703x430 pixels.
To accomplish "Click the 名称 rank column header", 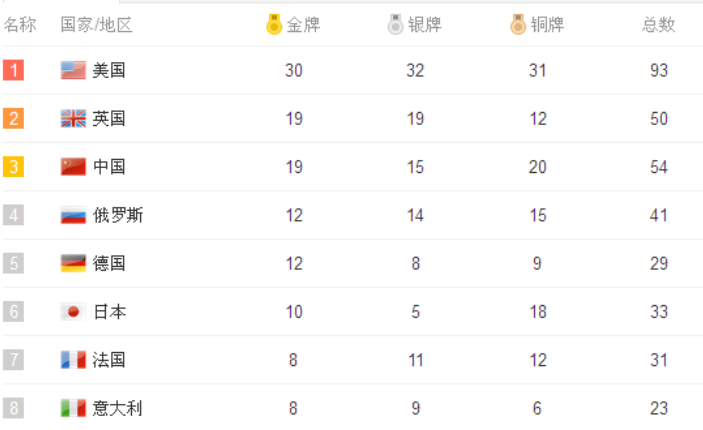I will point(20,25).
